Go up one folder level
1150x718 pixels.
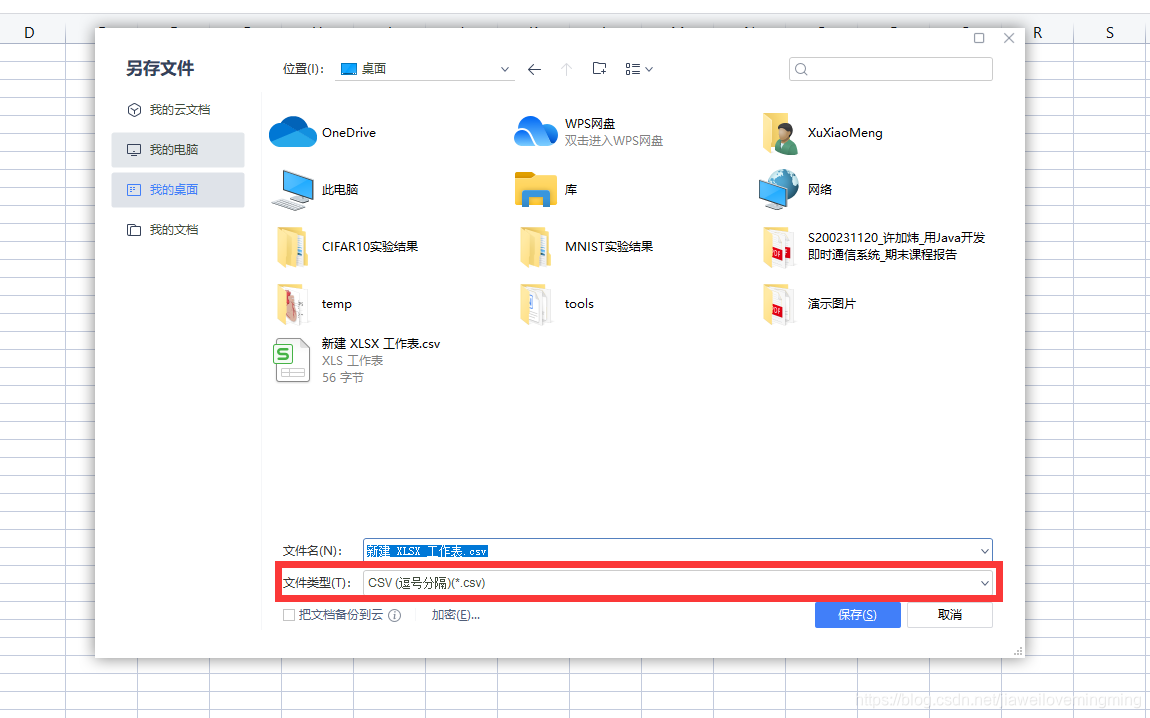566,69
